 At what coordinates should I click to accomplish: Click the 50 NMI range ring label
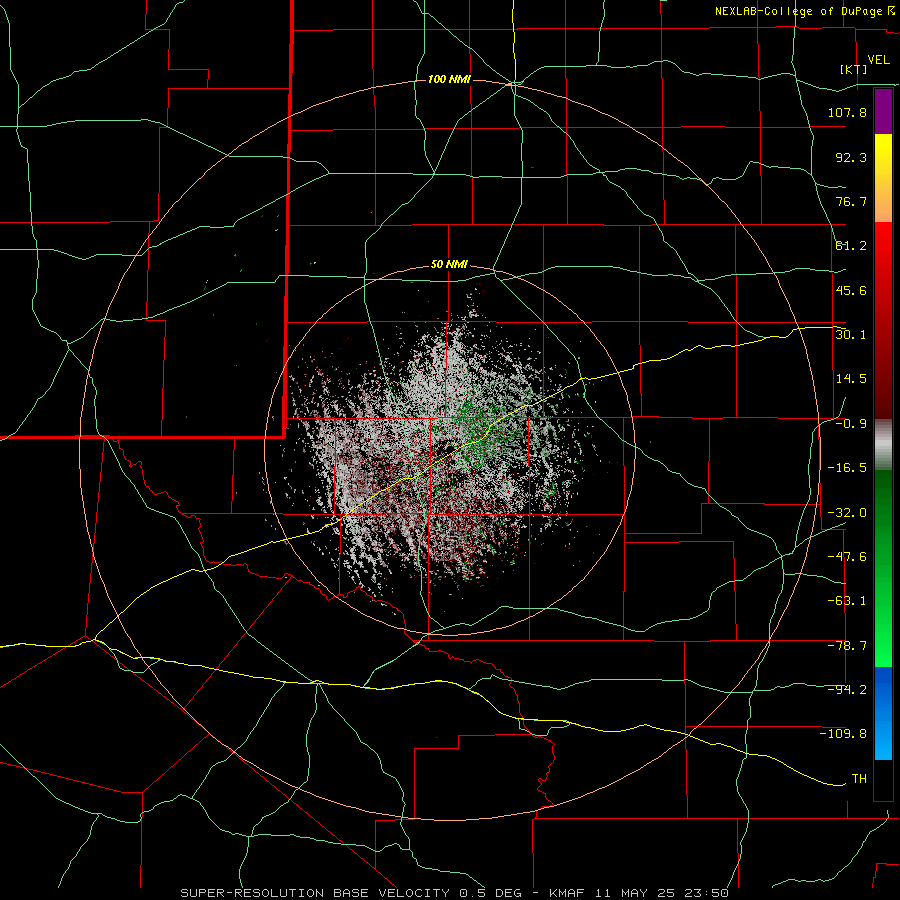(449, 265)
